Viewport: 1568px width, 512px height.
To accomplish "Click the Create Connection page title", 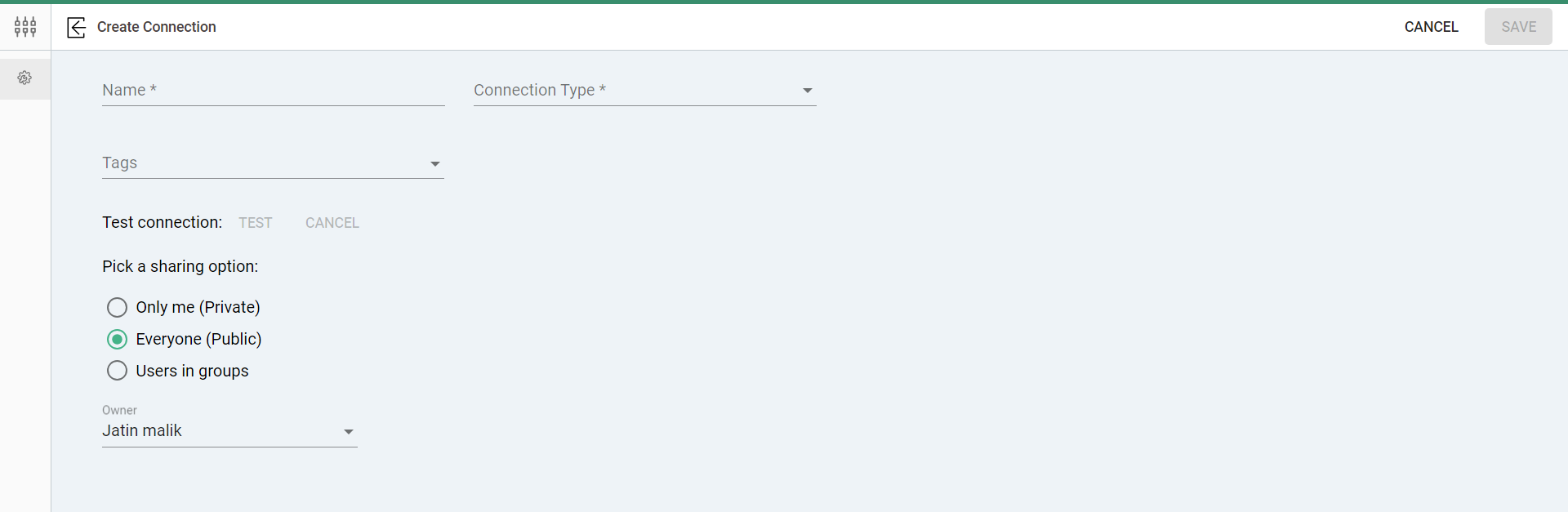I will [157, 27].
